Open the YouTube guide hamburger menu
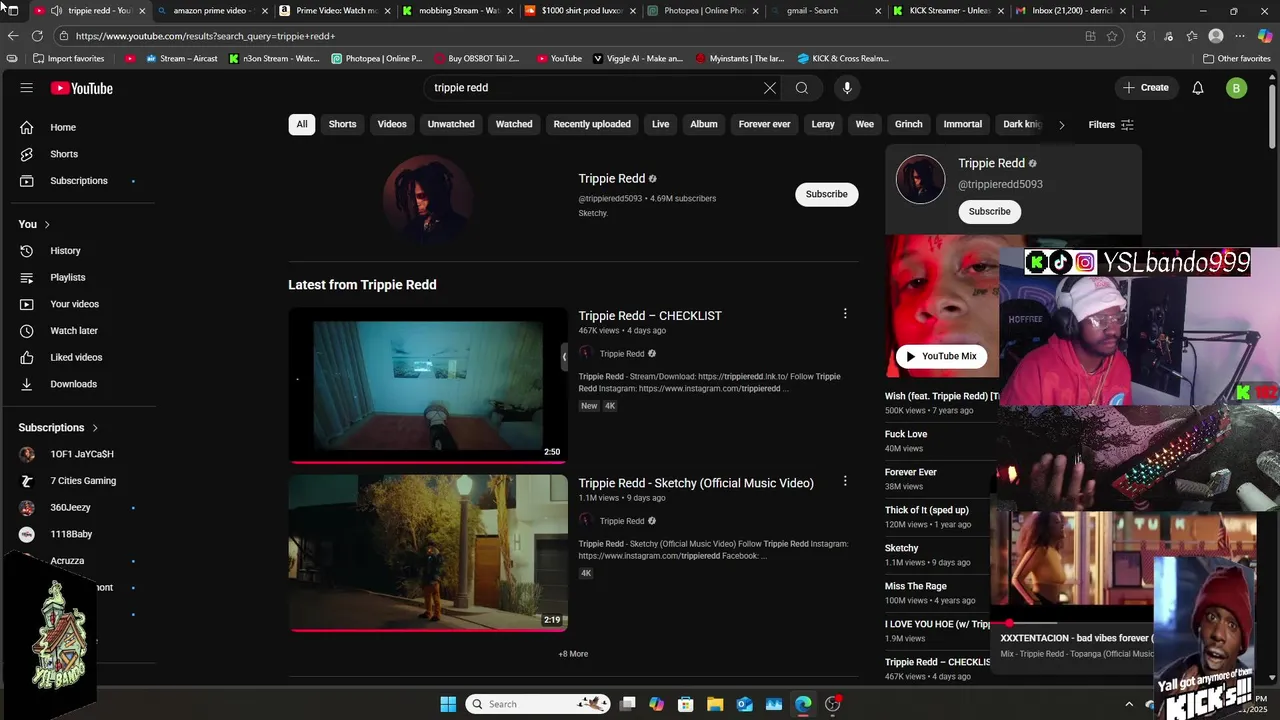This screenshot has height=720, width=1280. click(26, 88)
